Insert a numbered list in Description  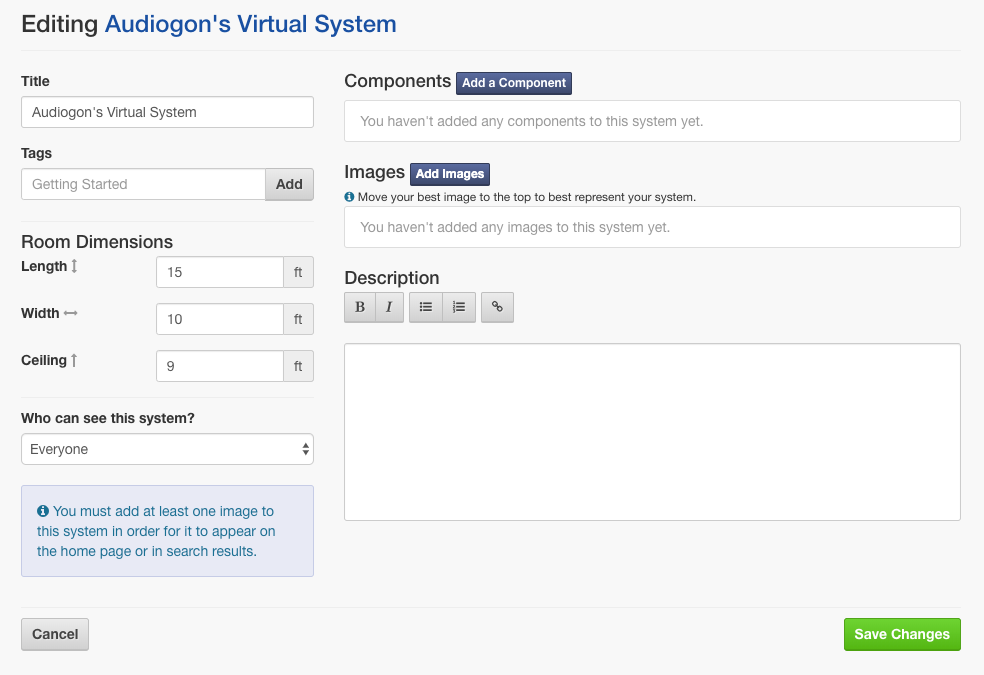[x=459, y=307]
